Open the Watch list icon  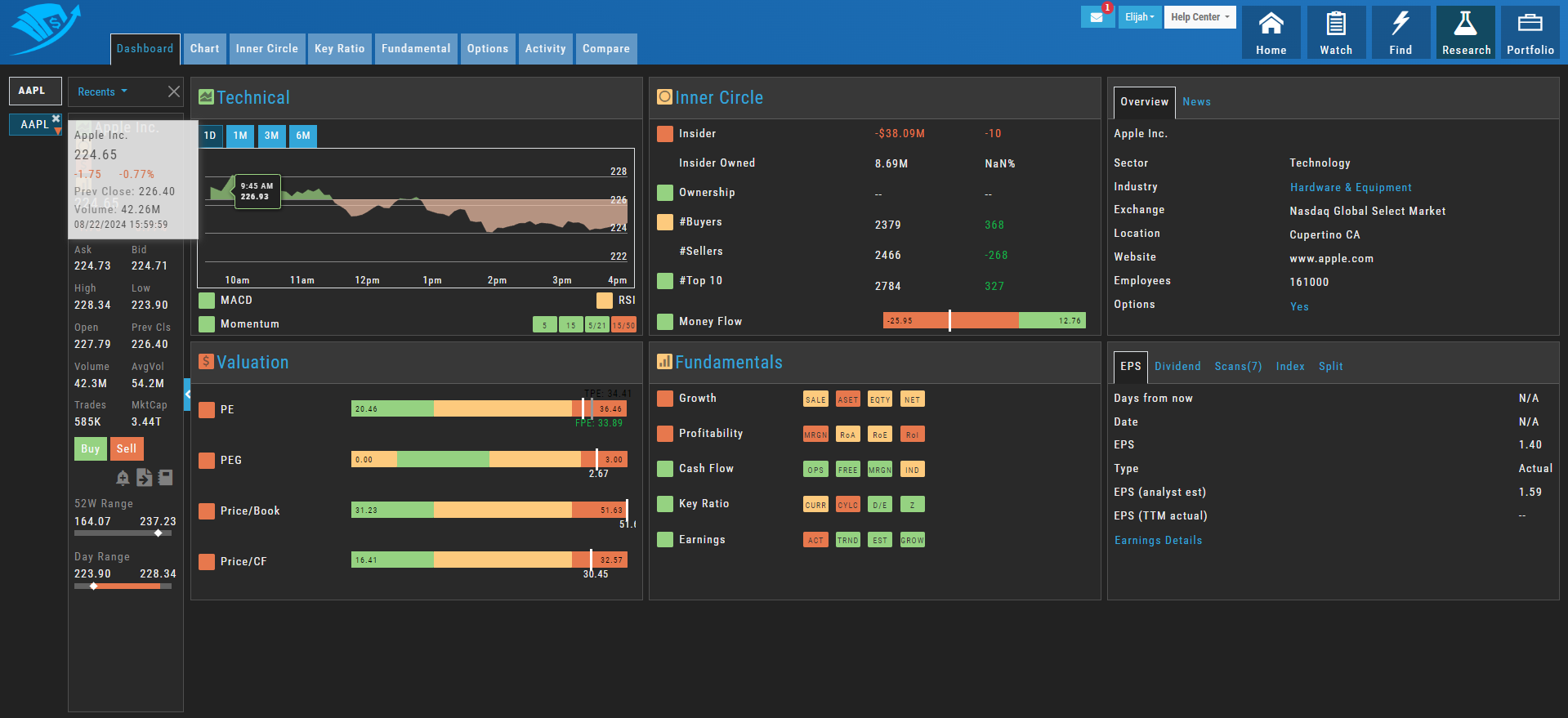point(1336,33)
